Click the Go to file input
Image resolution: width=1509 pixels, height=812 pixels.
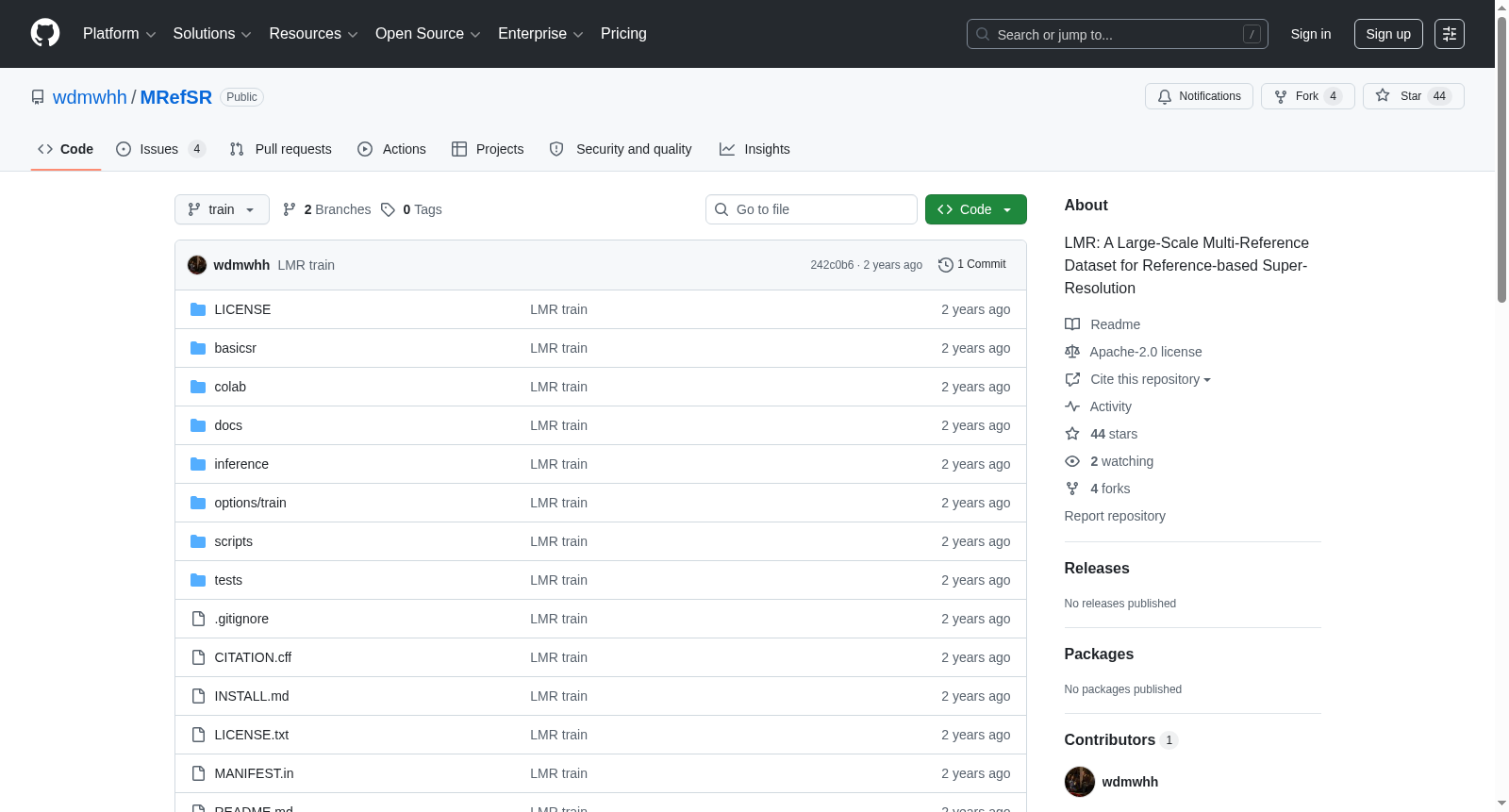[811, 209]
